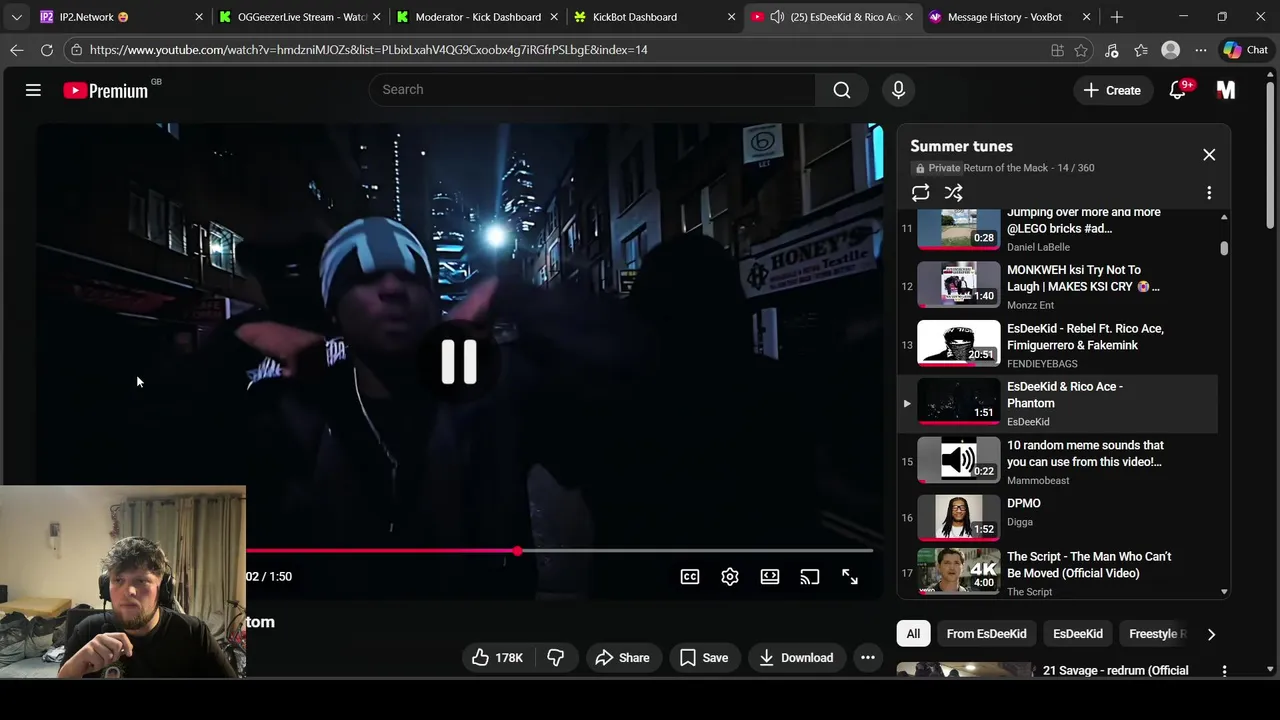Share this video
Viewport: 1280px width, 720px height.
pyautogui.click(x=622, y=658)
